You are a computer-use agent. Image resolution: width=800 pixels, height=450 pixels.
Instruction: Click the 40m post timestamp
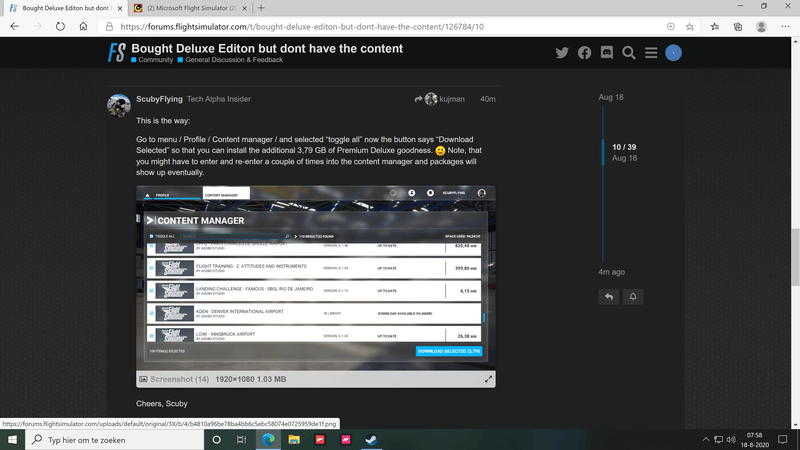coord(488,99)
